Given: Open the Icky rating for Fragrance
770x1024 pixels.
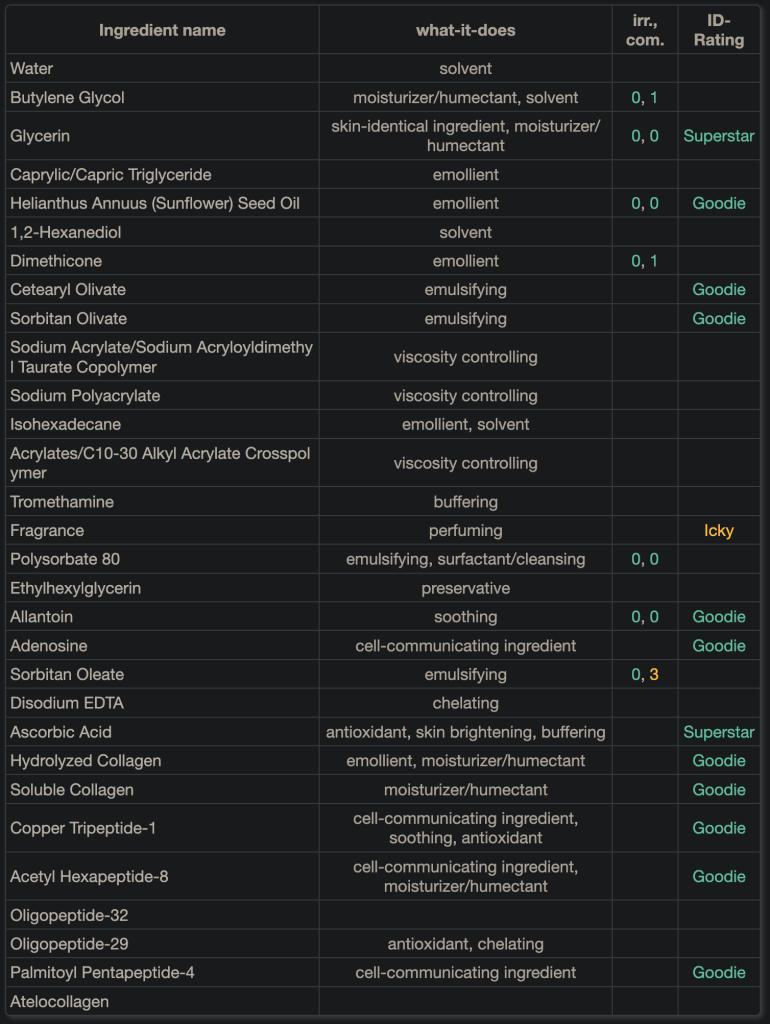Looking at the screenshot, I should point(718,531).
